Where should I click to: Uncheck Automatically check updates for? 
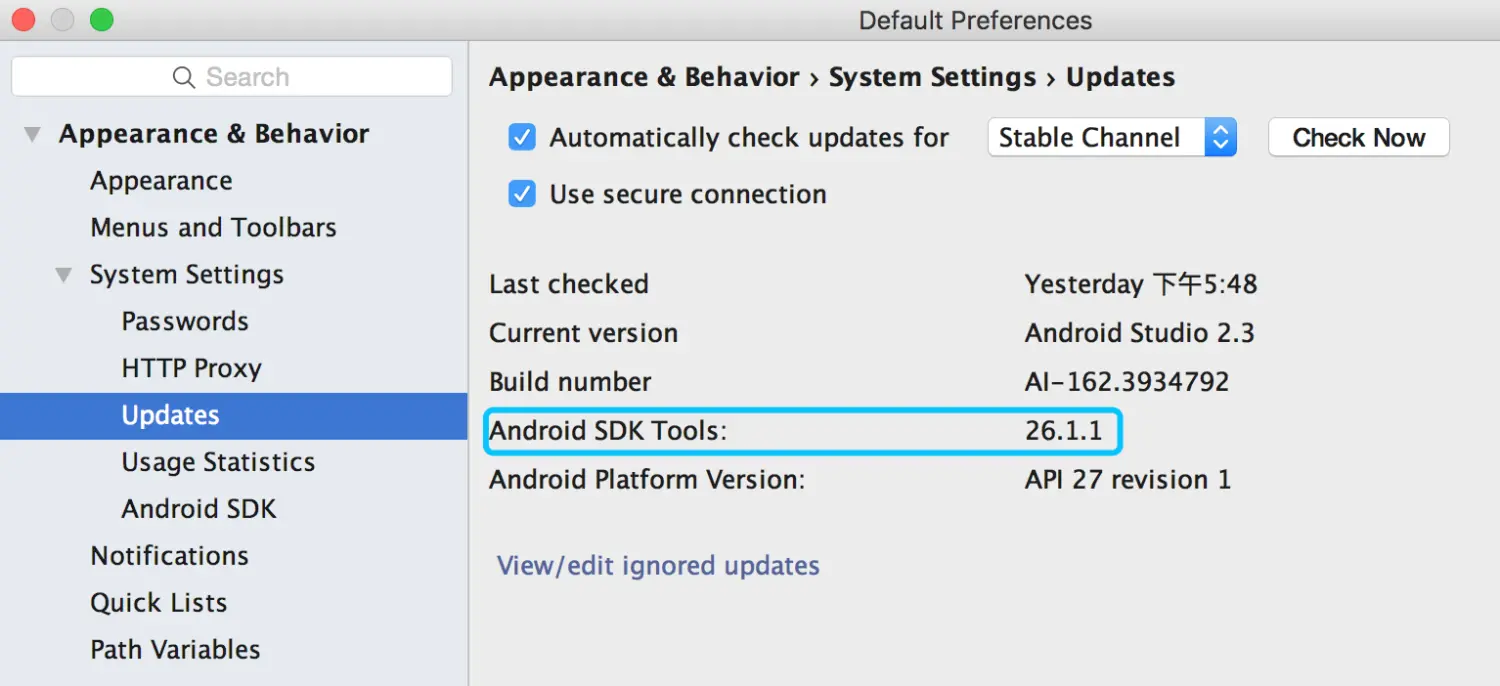coord(522,137)
